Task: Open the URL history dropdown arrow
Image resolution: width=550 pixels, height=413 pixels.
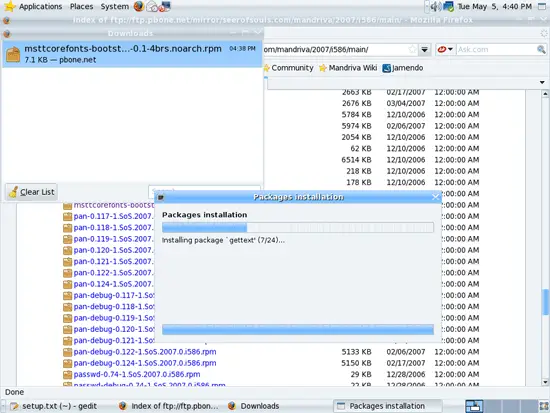Action: tap(424, 49)
